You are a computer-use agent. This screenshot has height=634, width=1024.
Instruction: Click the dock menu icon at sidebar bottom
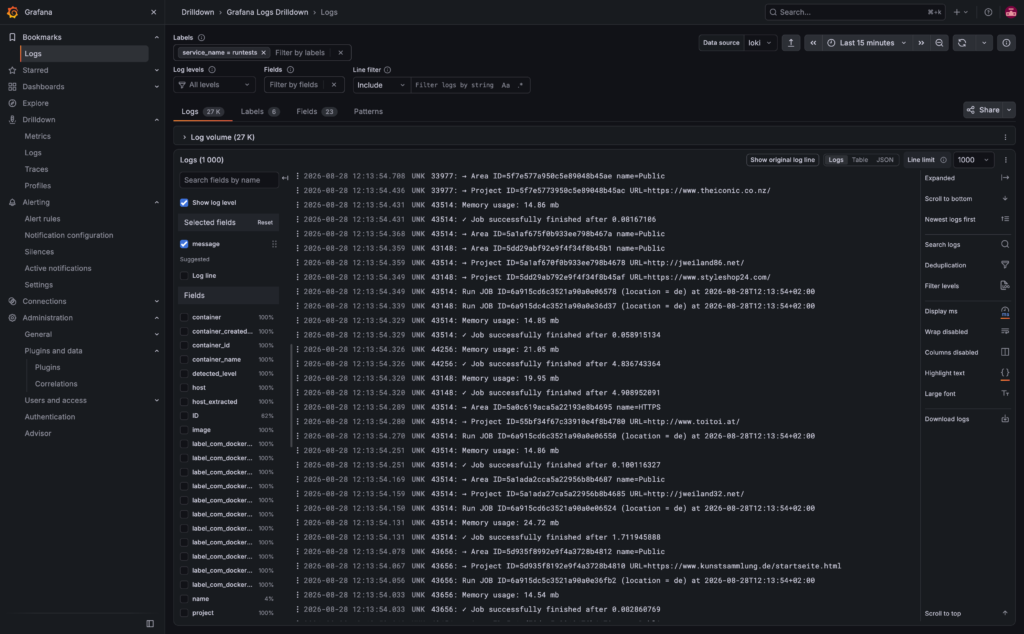point(150,624)
